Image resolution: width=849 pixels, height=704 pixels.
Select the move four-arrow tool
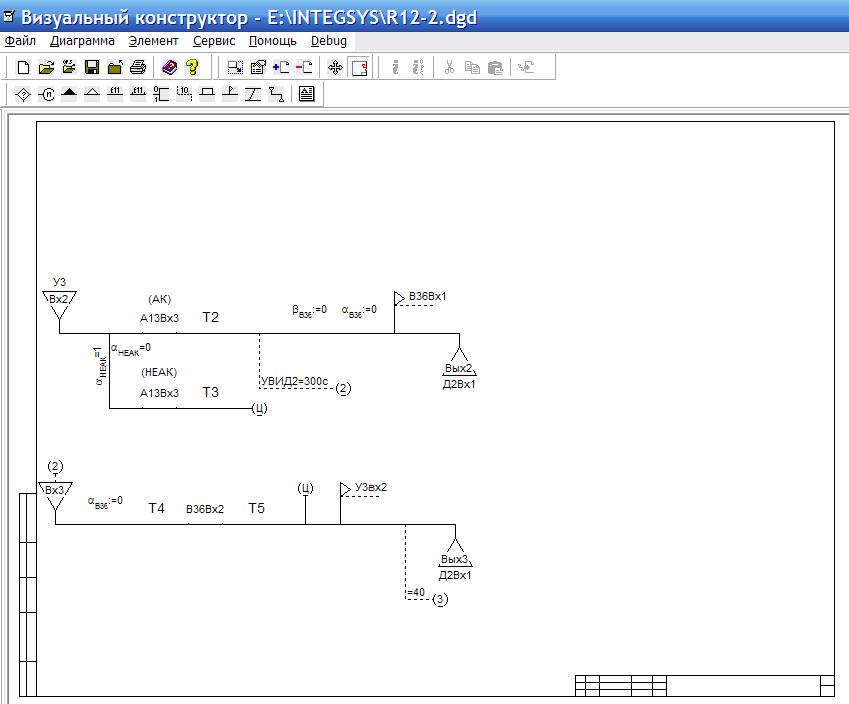click(335, 68)
